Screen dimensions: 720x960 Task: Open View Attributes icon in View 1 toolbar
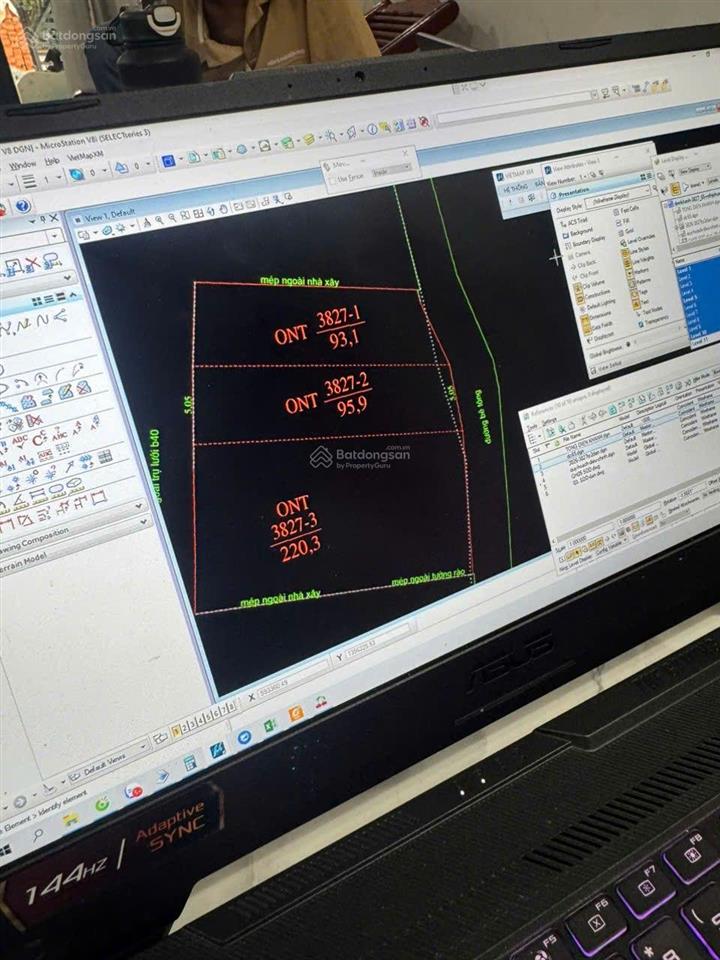point(85,235)
